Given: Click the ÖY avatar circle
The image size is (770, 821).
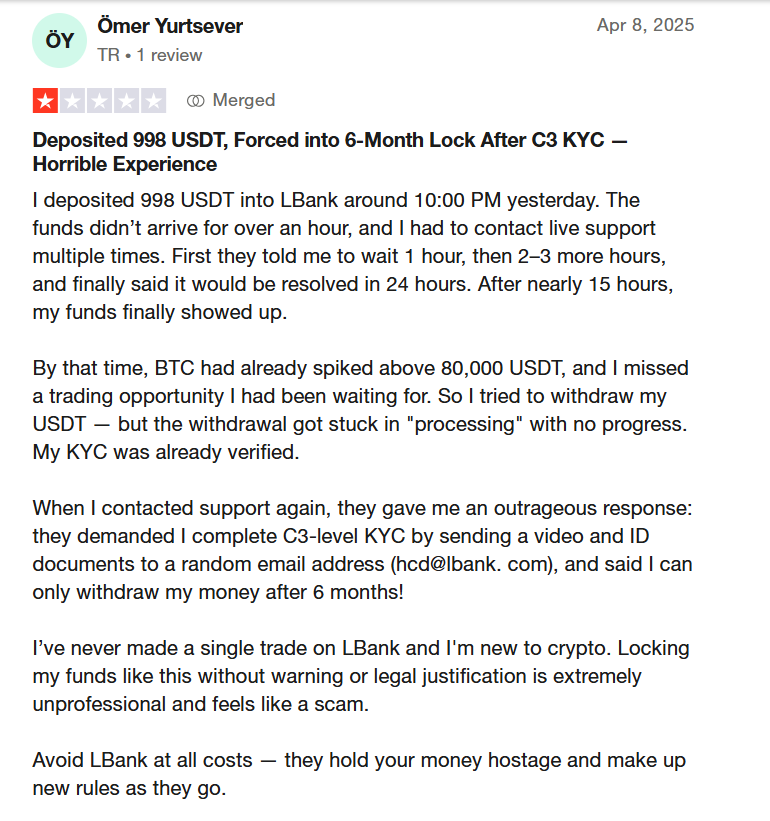Looking at the screenshot, I should click(59, 40).
